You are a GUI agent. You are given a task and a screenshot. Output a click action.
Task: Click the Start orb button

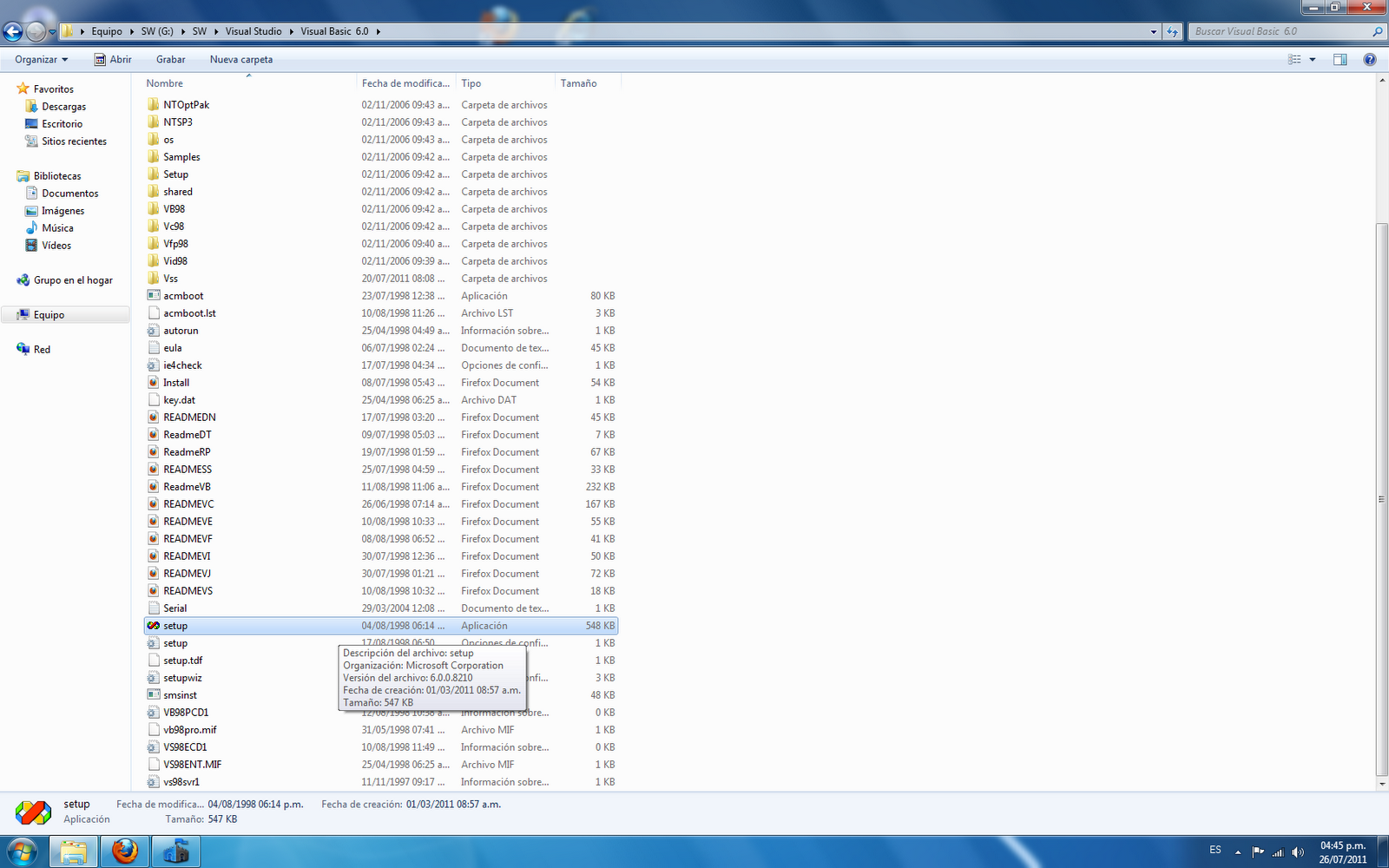[x=23, y=852]
